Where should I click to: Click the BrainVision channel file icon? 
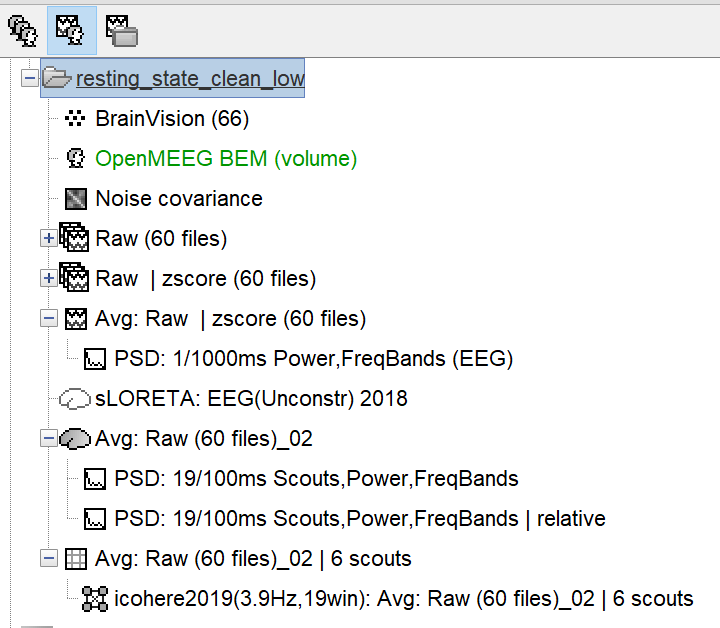pos(76,119)
